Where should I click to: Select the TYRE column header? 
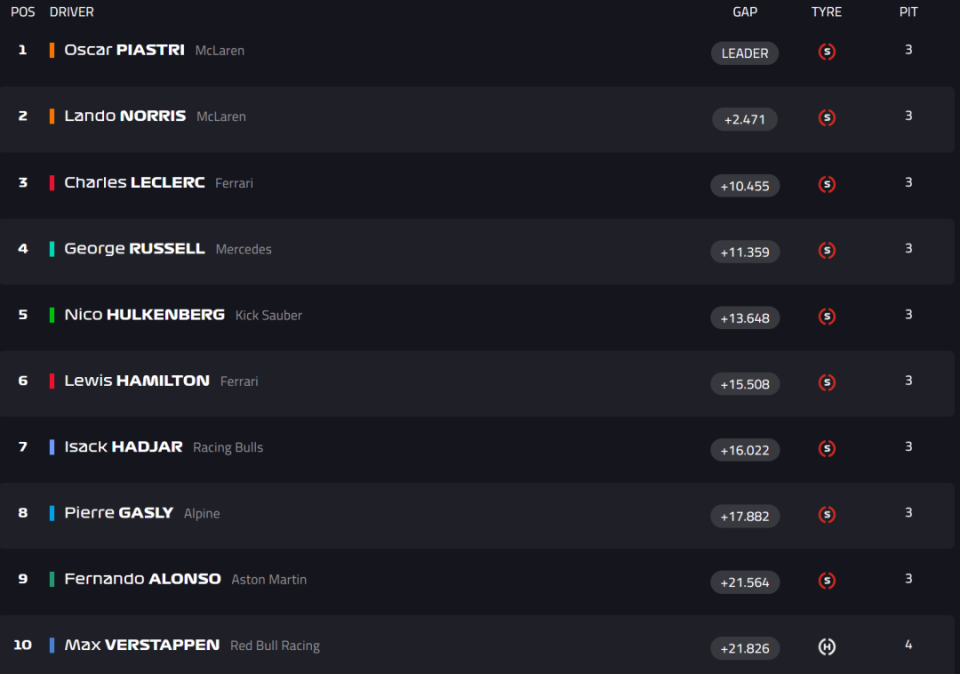(827, 12)
